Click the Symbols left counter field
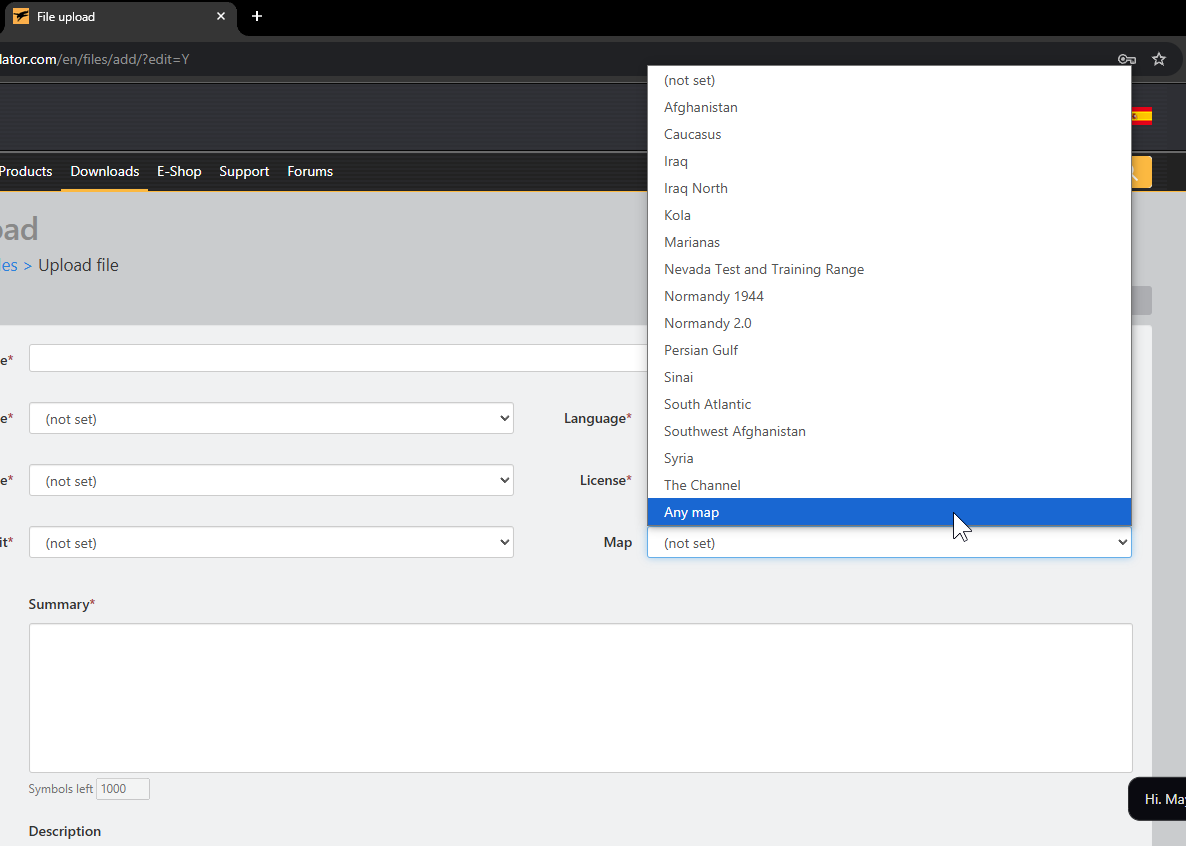Viewport: 1186px width, 846px height. (x=123, y=788)
